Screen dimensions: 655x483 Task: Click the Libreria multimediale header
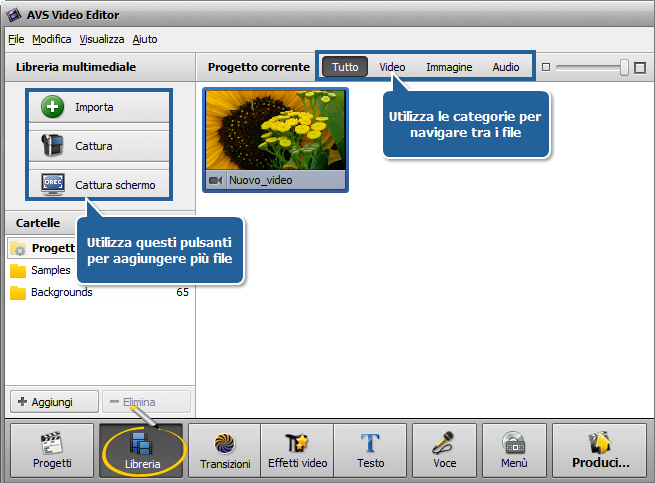(76, 67)
